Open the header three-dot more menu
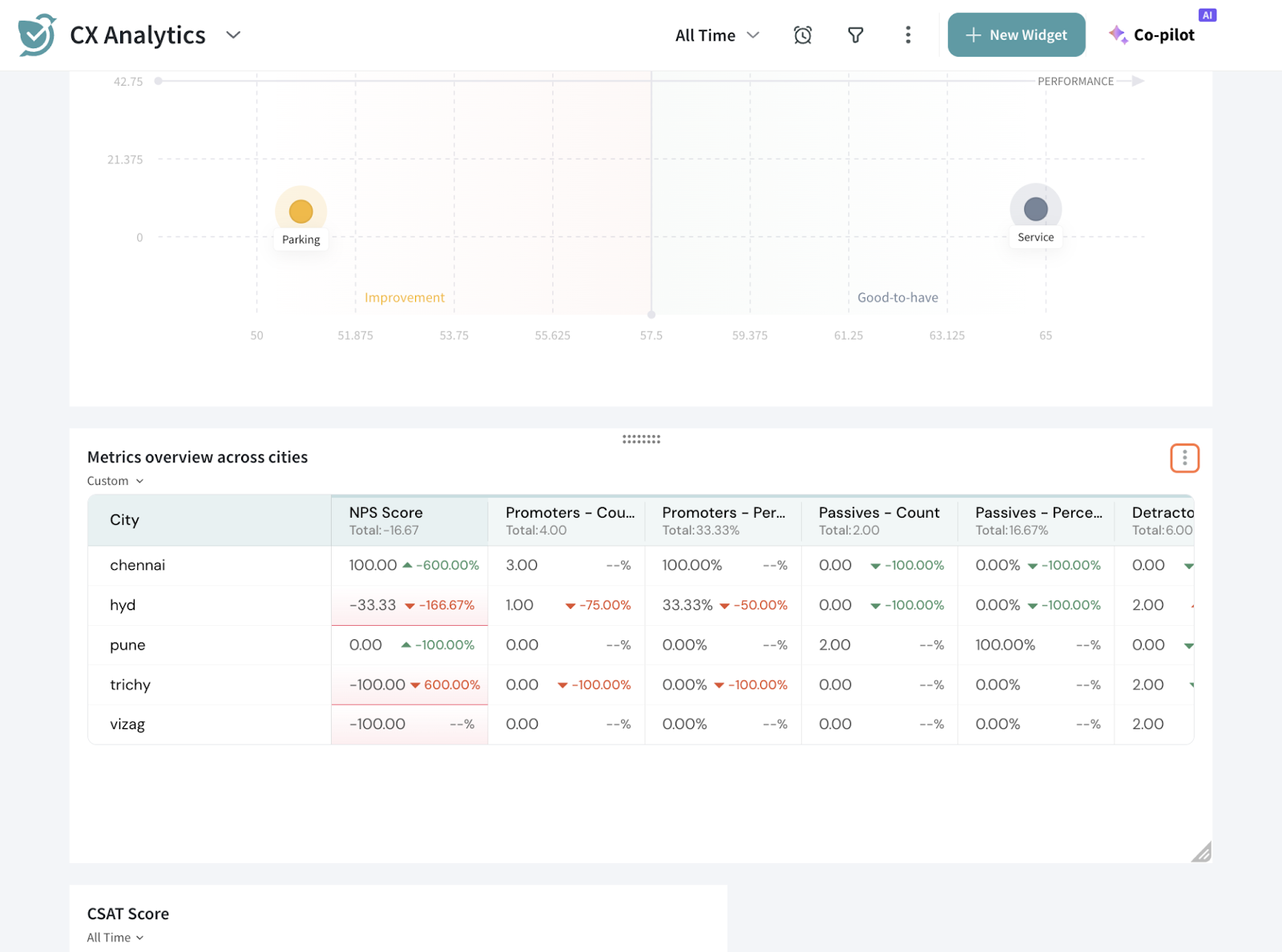The image size is (1282, 952). (x=907, y=35)
